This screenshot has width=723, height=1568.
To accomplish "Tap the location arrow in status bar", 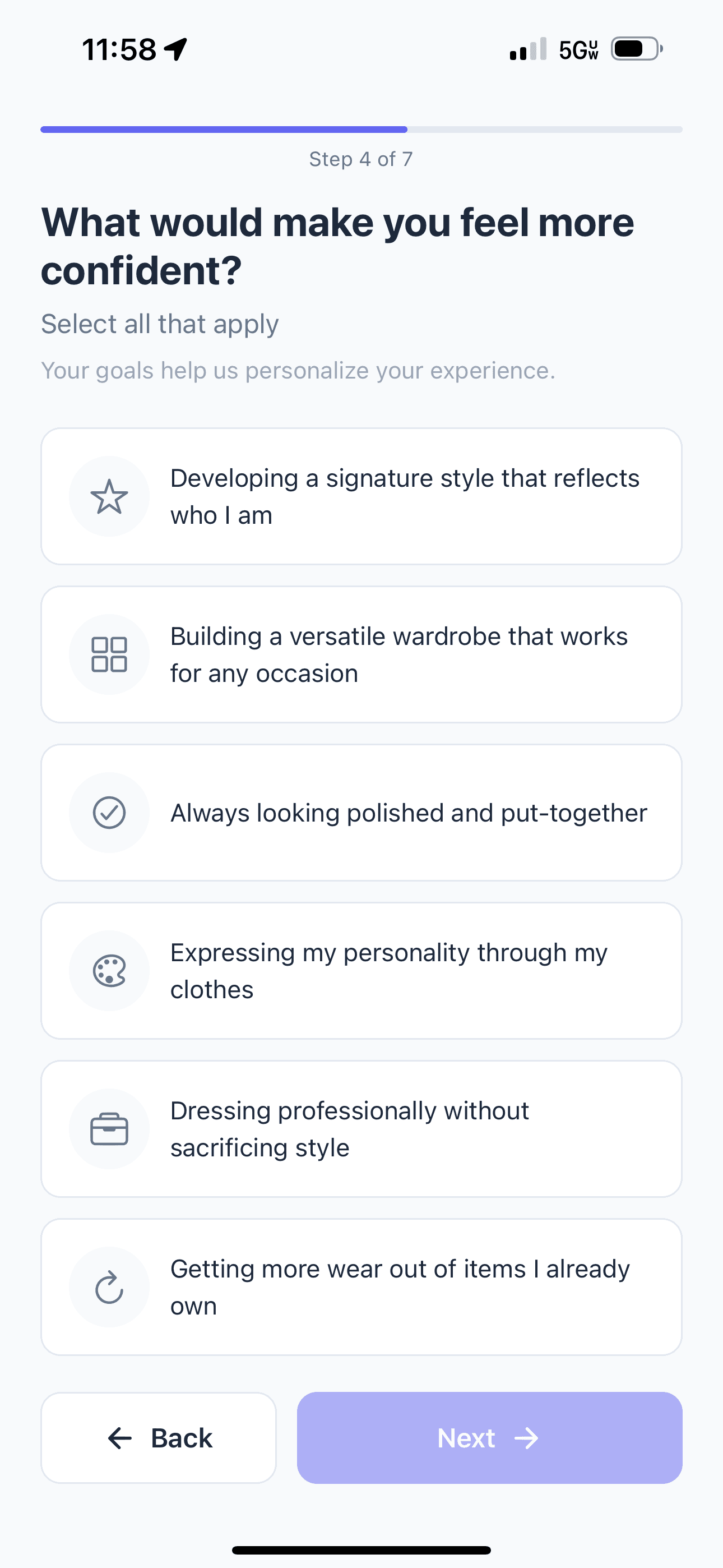I will [x=176, y=49].
